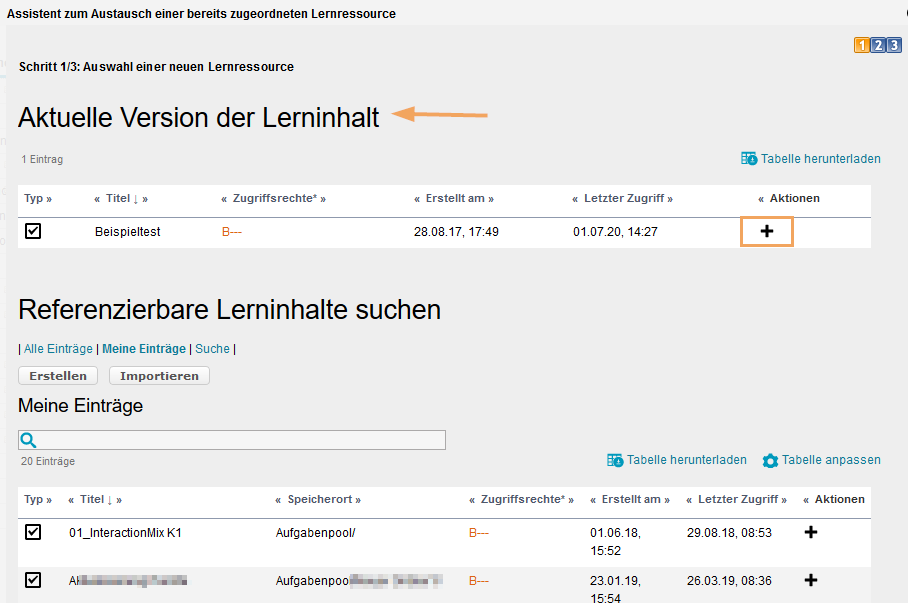
Task: Toggle the 01_InteractionMix K1 checkbox
Action: pos(33,532)
